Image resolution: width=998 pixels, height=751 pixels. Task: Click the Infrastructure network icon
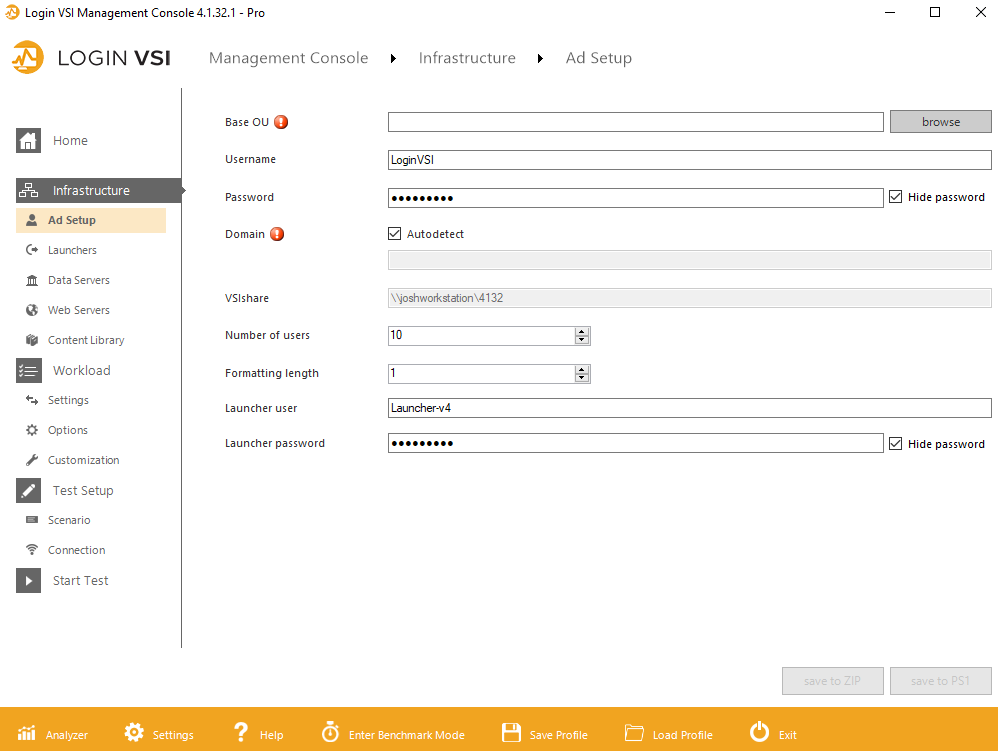point(29,190)
